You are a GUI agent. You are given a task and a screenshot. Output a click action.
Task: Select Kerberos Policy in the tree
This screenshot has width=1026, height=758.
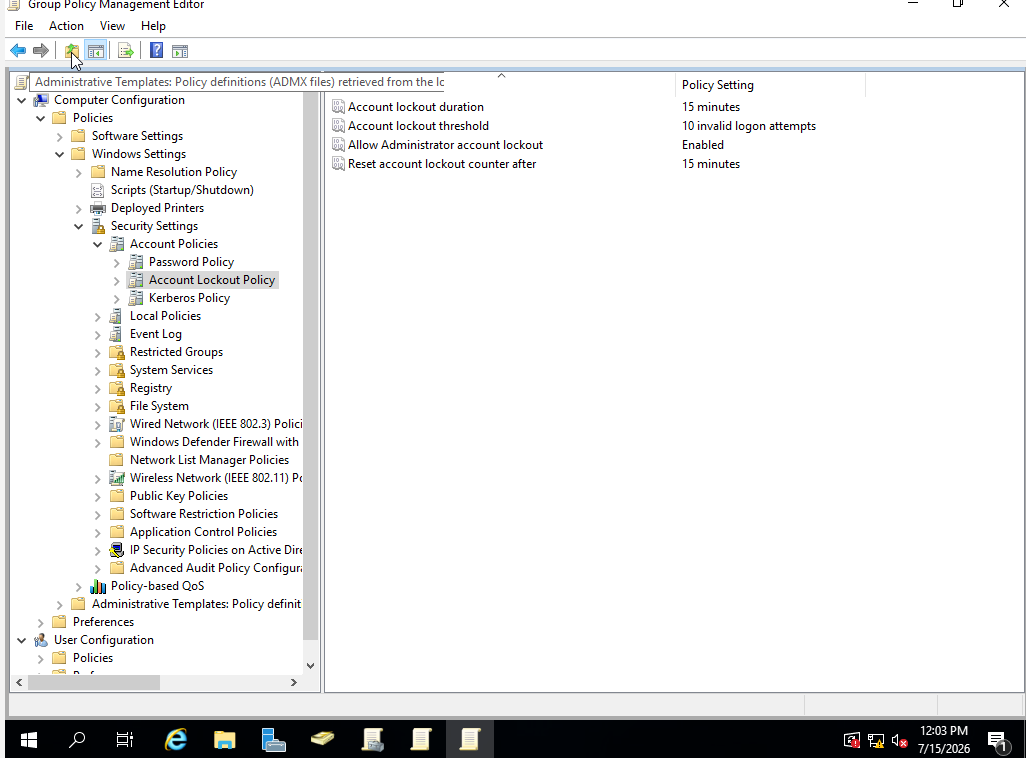click(189, 298)
